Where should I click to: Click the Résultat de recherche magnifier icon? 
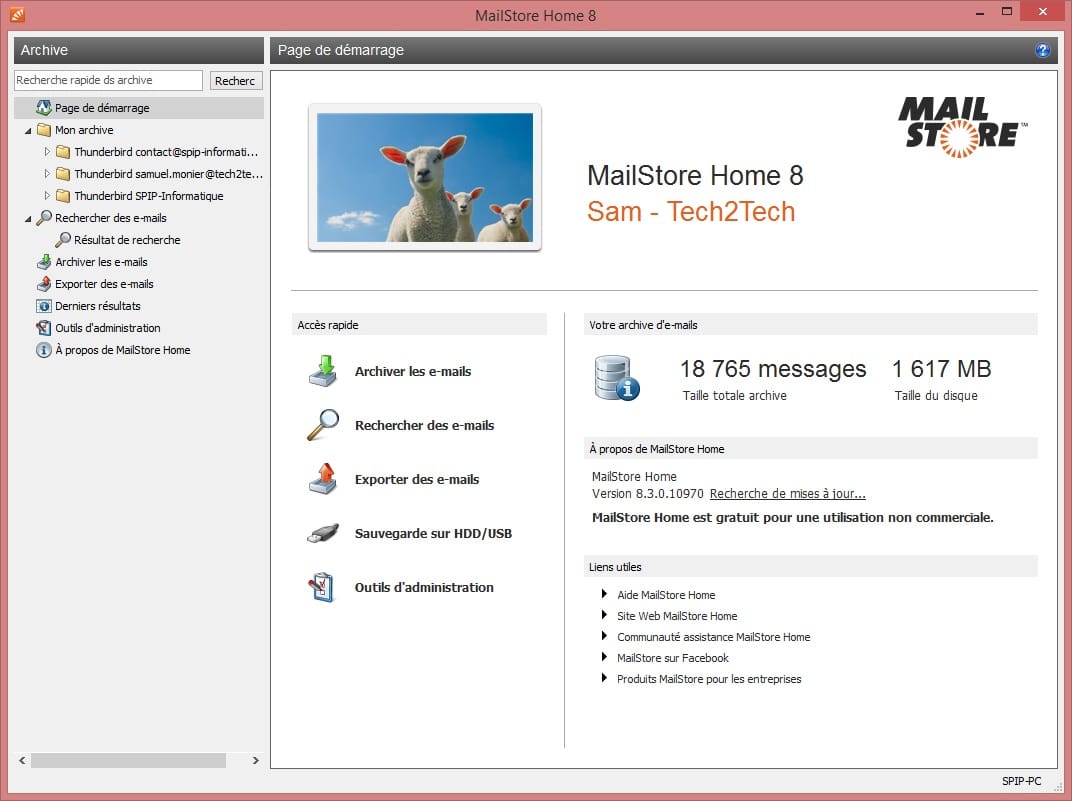point(63,239)
